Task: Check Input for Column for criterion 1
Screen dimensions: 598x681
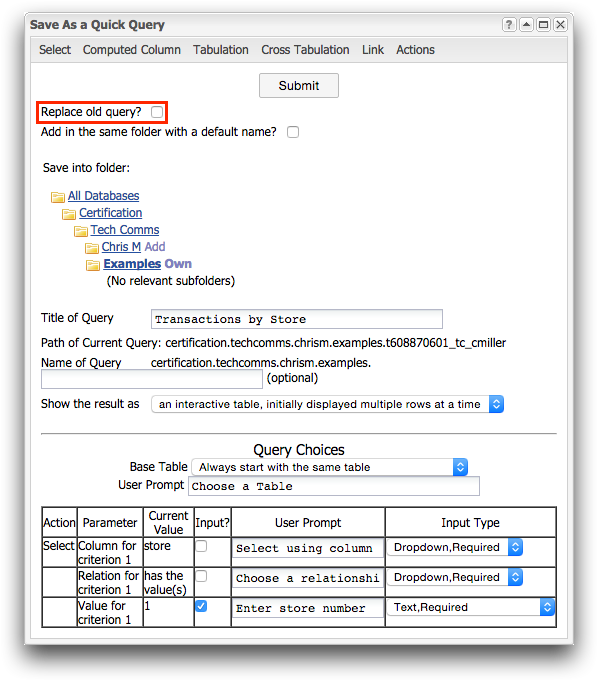Action: 201,546
